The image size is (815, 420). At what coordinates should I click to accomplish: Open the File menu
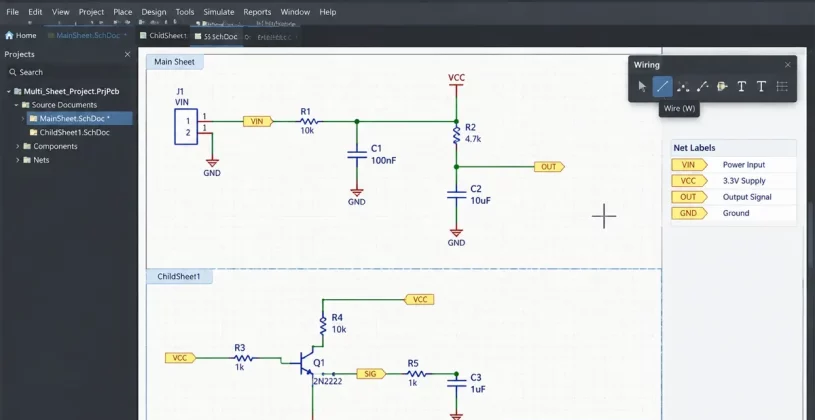coord(12,12)
